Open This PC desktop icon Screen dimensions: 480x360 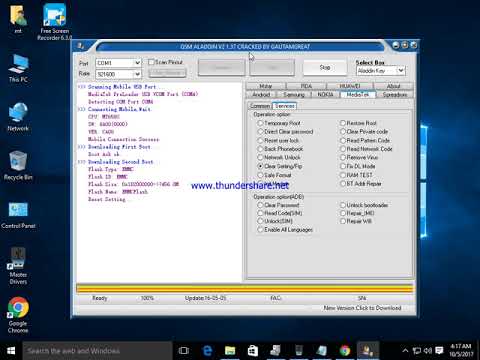(18, 68)
